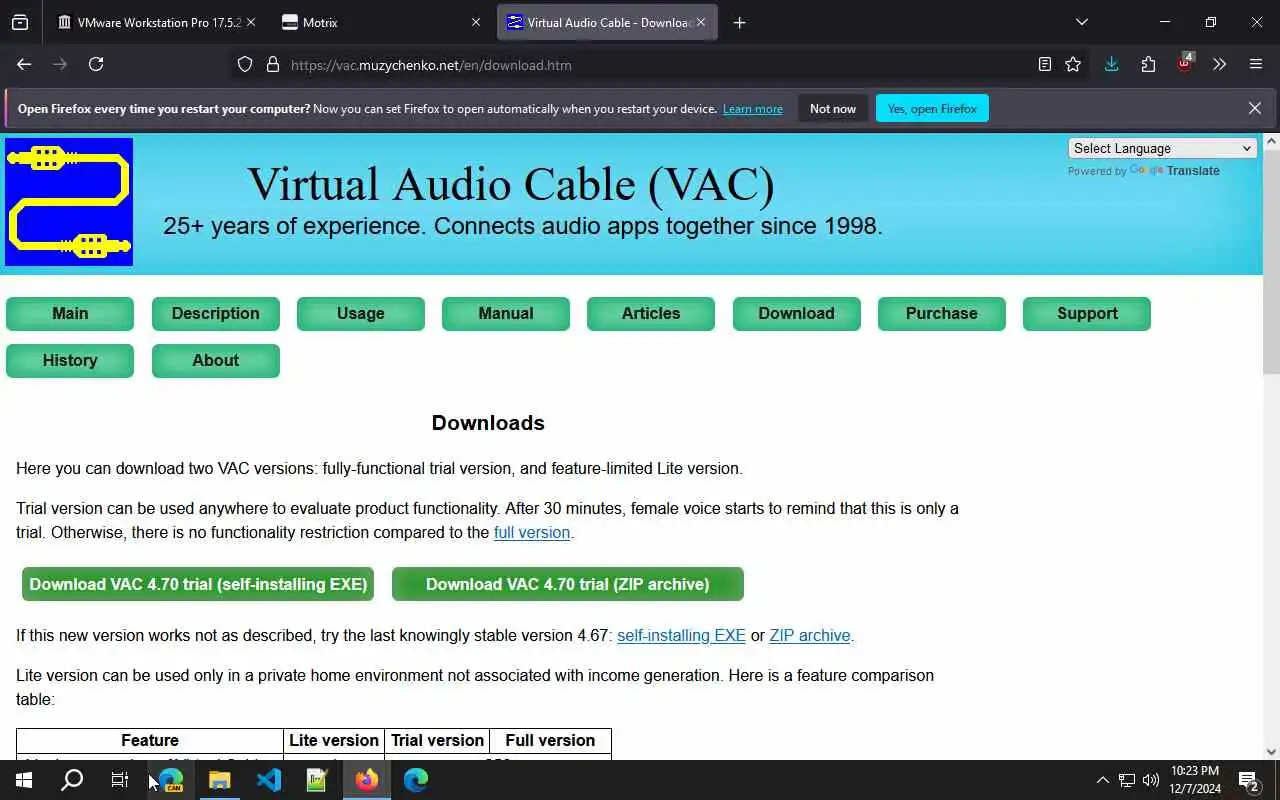Open the Description page
This screenshot has height=800, width=1280.
click(216, 313)
